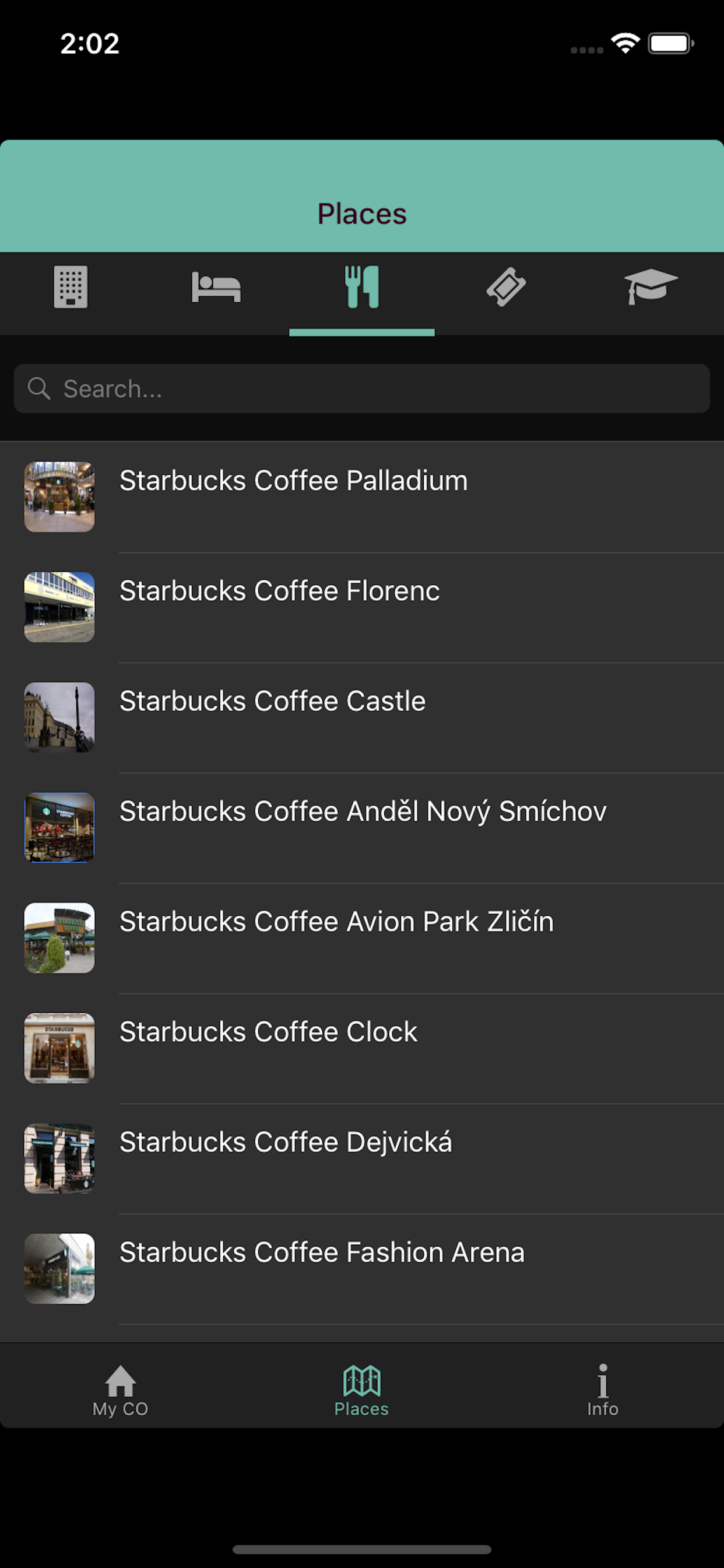
Task: Open Starbucks Coffee Palladium entry
Action: point(362,496)
